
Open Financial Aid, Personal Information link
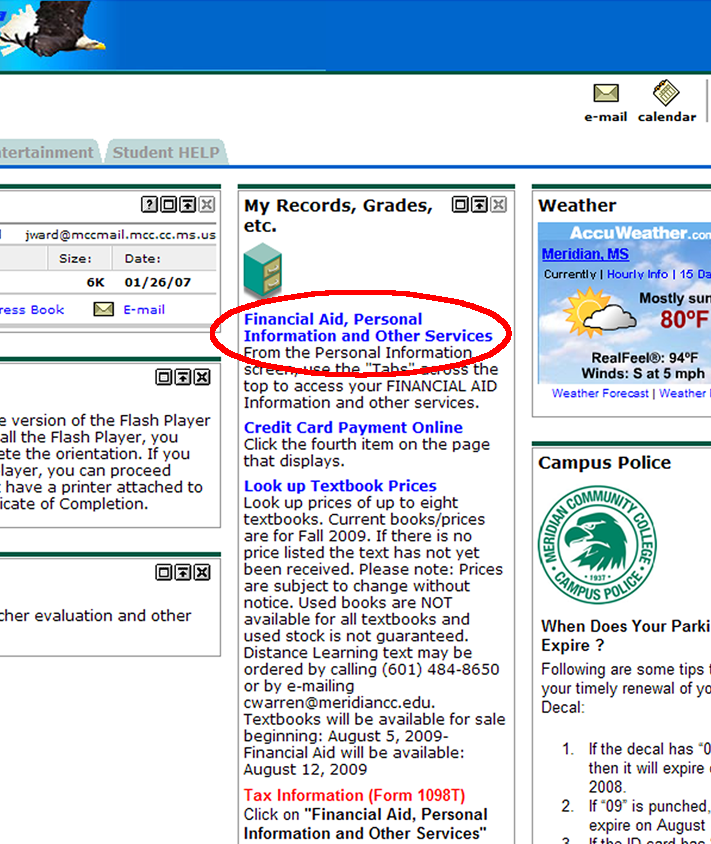368,328
